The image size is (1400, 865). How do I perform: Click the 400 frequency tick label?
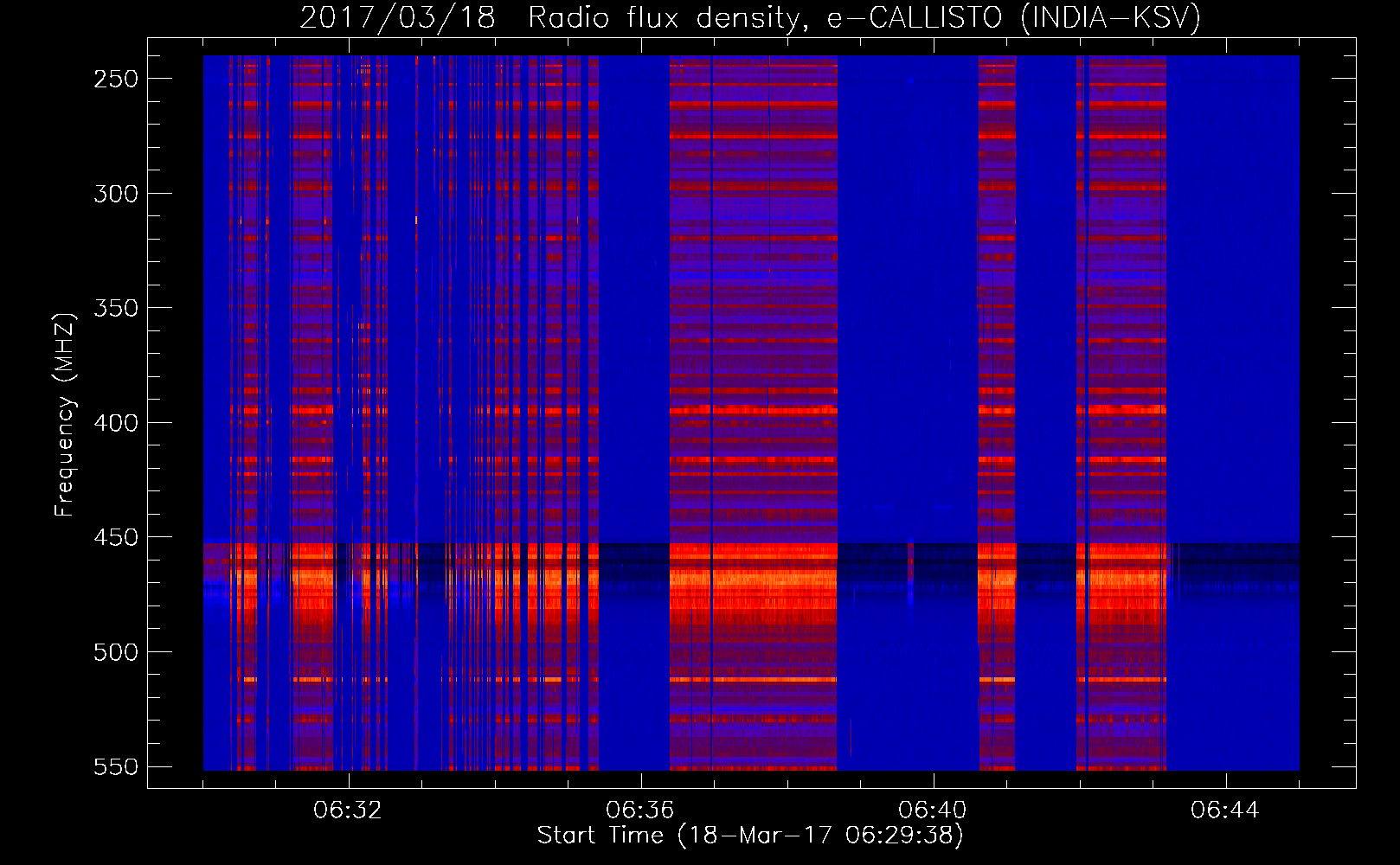tap(116, 423)
